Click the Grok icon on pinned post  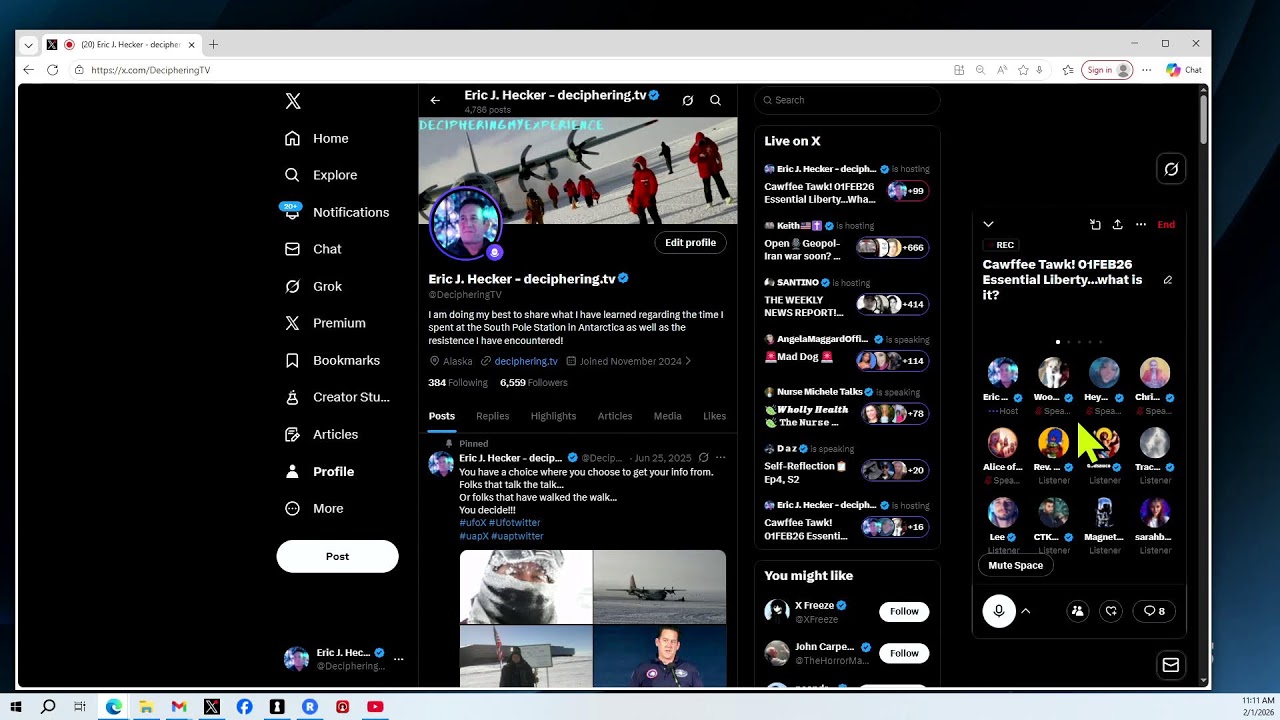(x=703, y=458)
